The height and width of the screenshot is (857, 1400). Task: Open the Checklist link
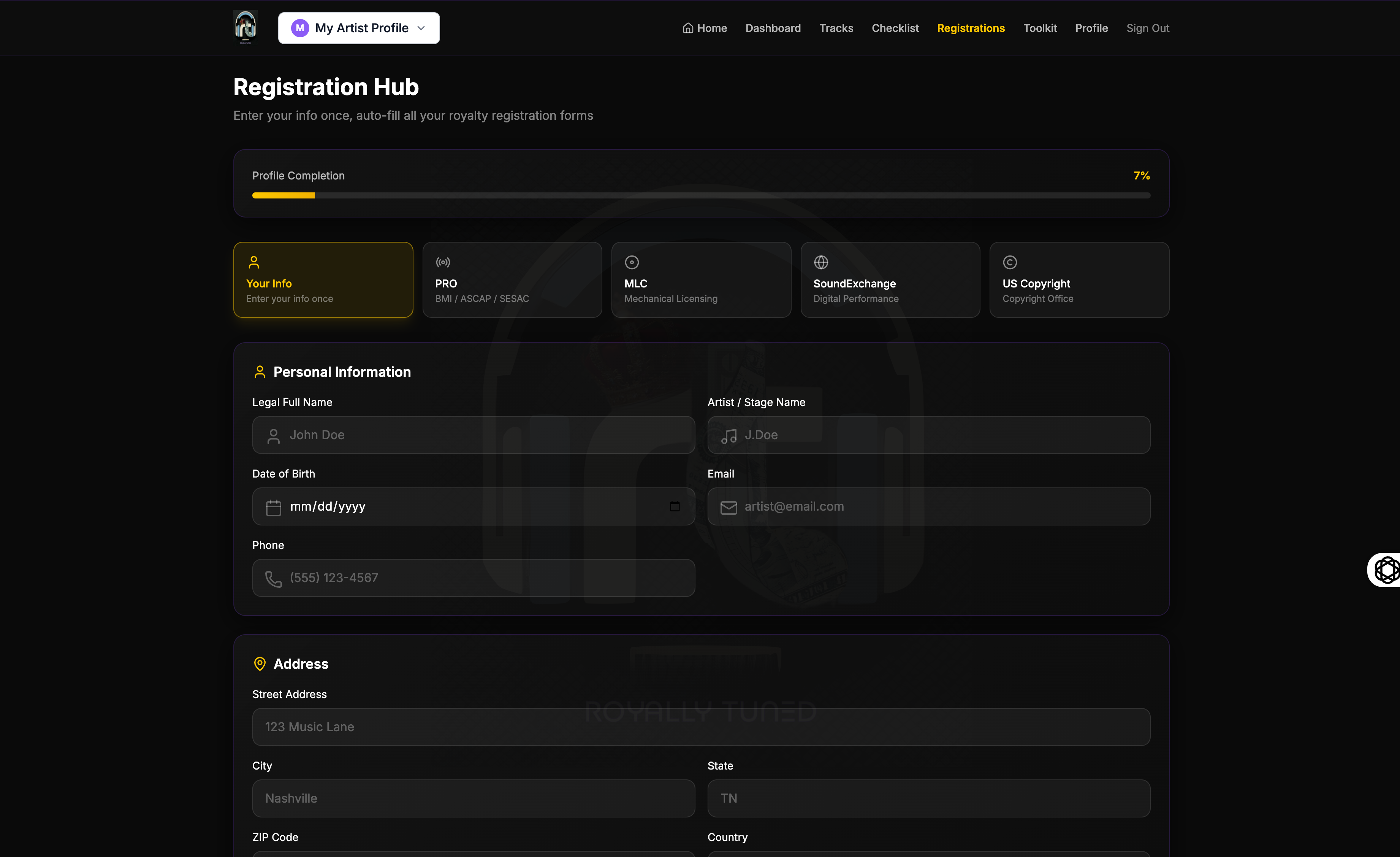click(895, 28)
